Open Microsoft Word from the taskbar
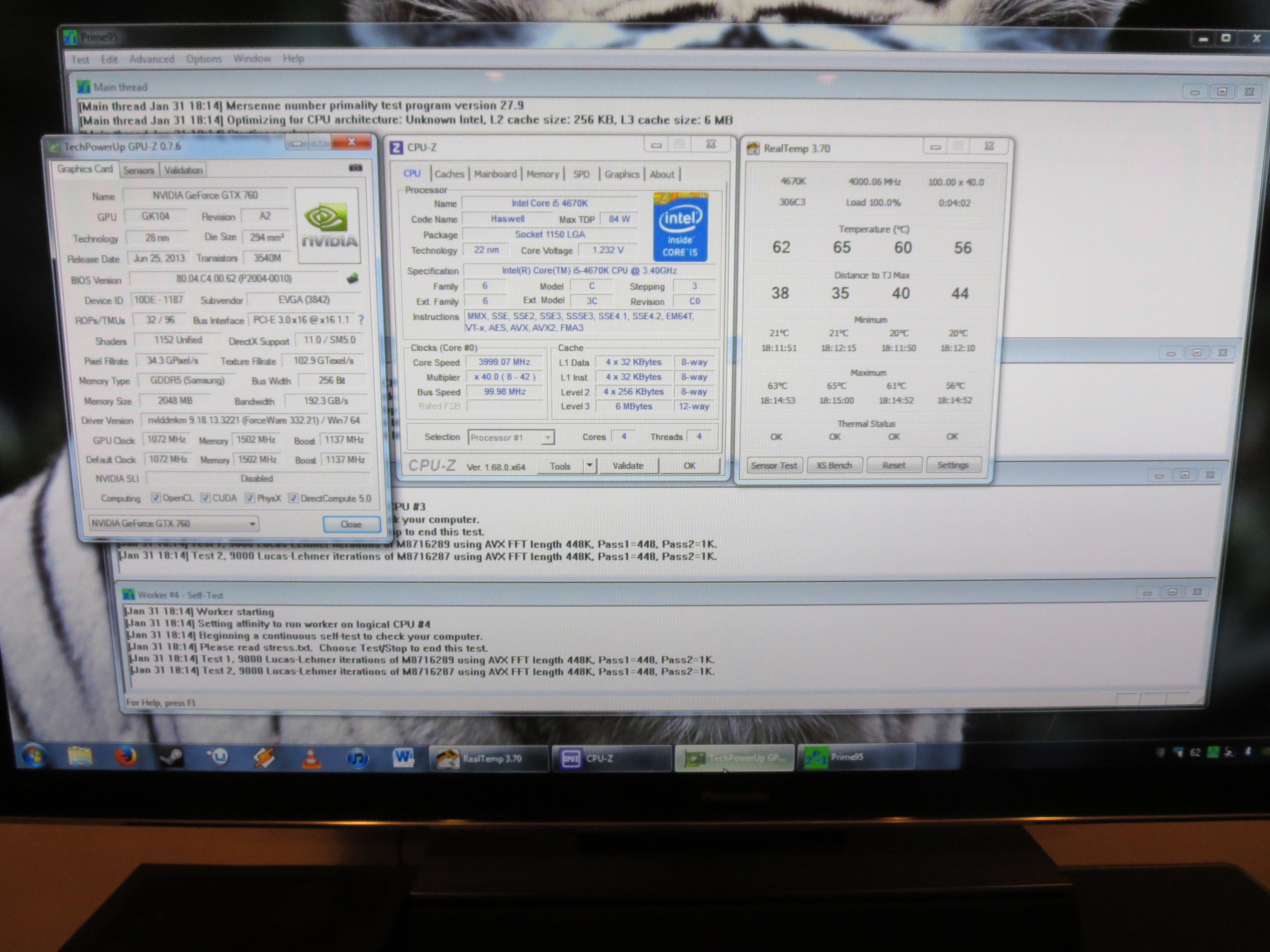The height and width of the screenshot is (952, 1270). pyautogui.click(x=403, y=758)
